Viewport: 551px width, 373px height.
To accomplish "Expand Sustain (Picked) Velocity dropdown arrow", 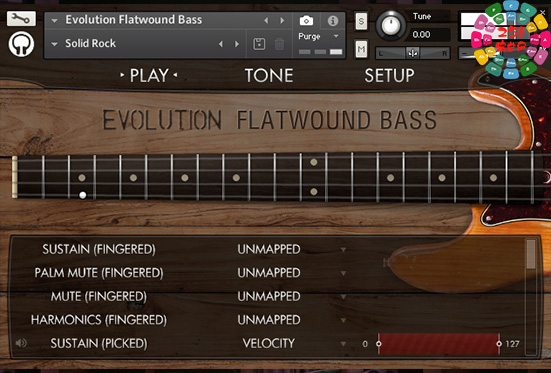I will point(343,343).
